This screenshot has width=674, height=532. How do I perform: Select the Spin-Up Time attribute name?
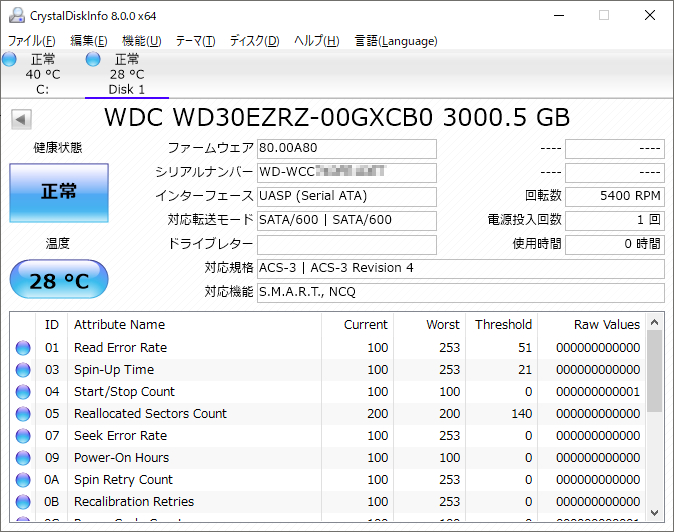pyautogui.click(x=114, y=370)
